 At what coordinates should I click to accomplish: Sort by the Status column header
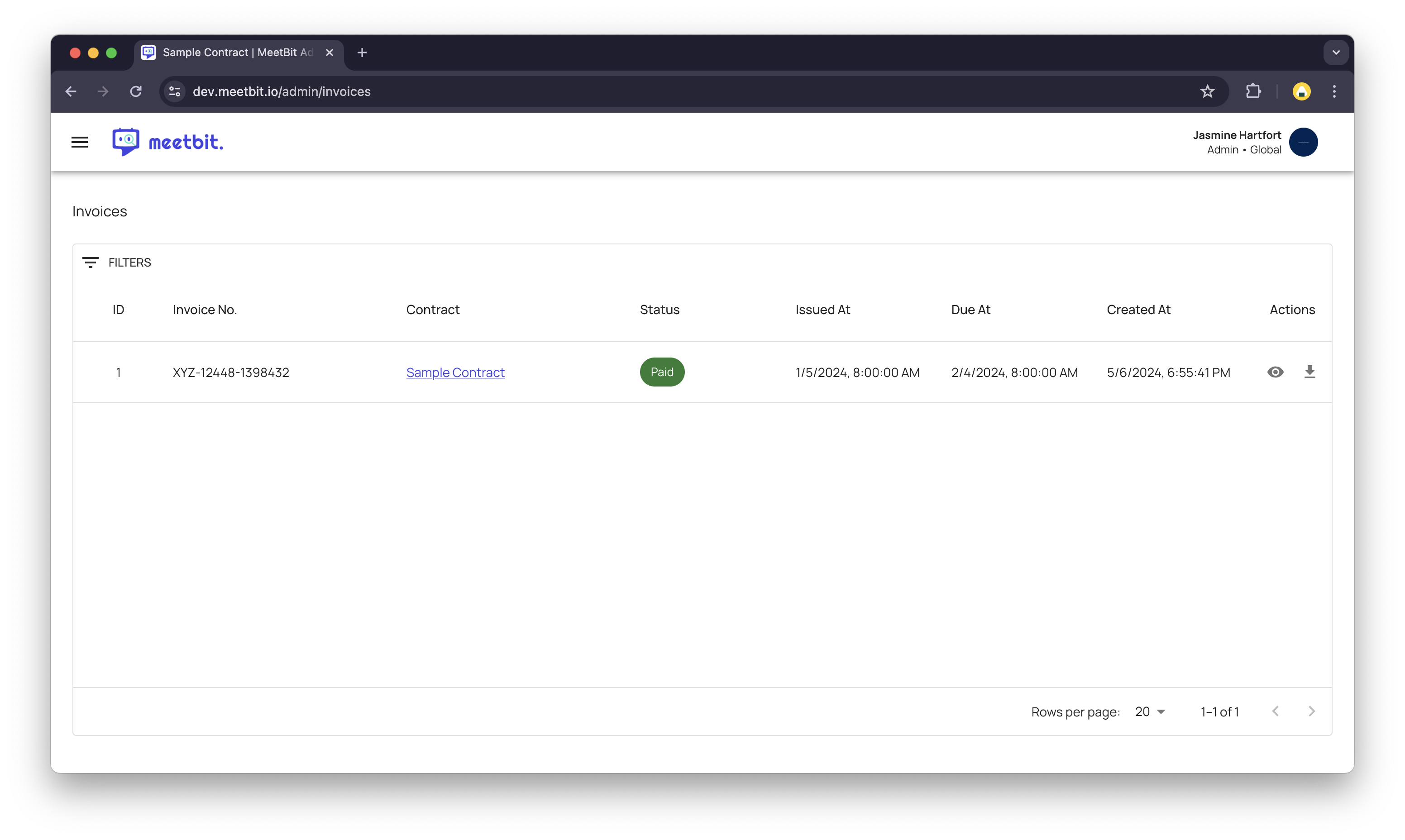click(659, 310)
